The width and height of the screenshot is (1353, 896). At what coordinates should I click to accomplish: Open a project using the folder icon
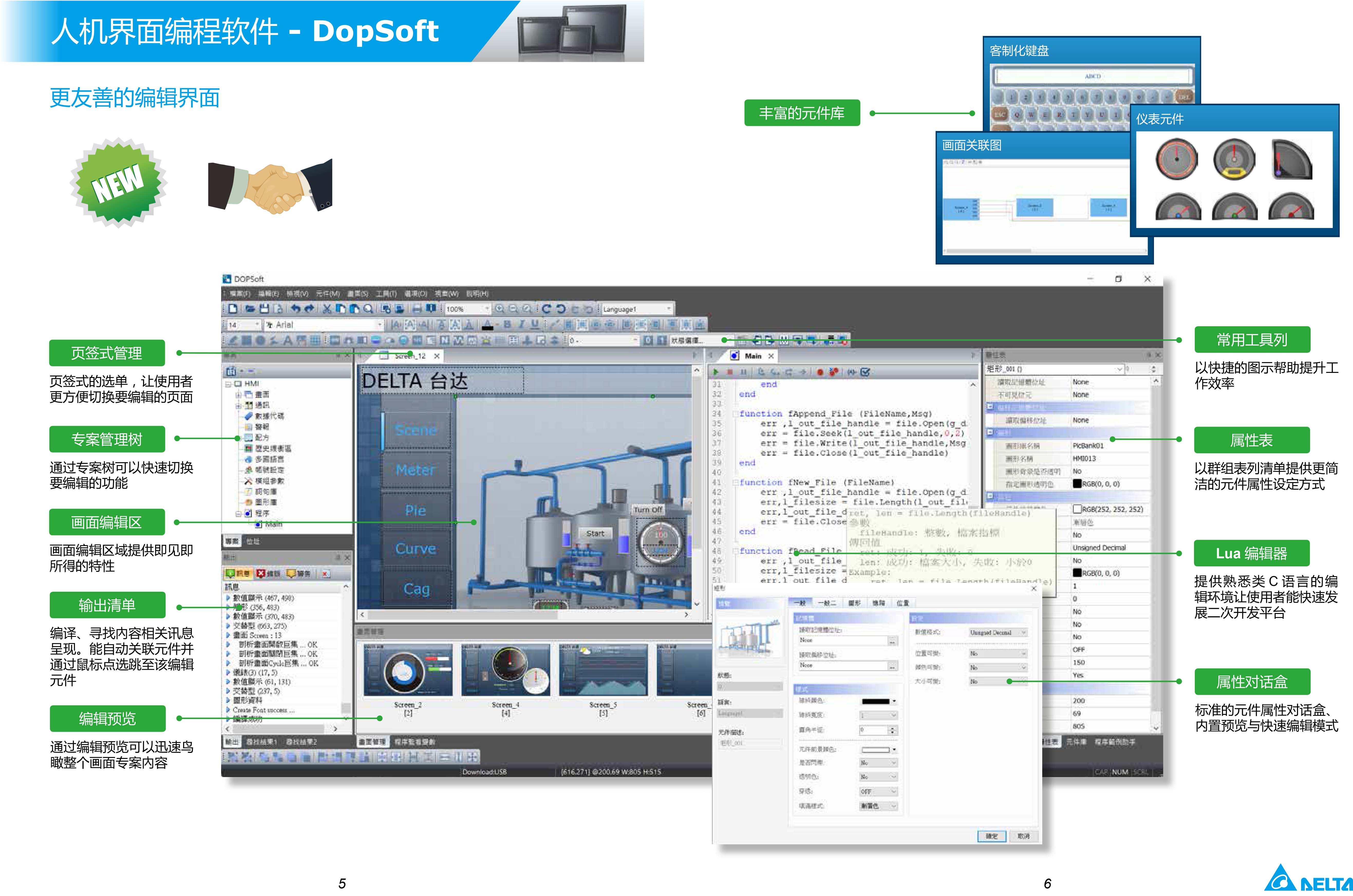(250, 309)
